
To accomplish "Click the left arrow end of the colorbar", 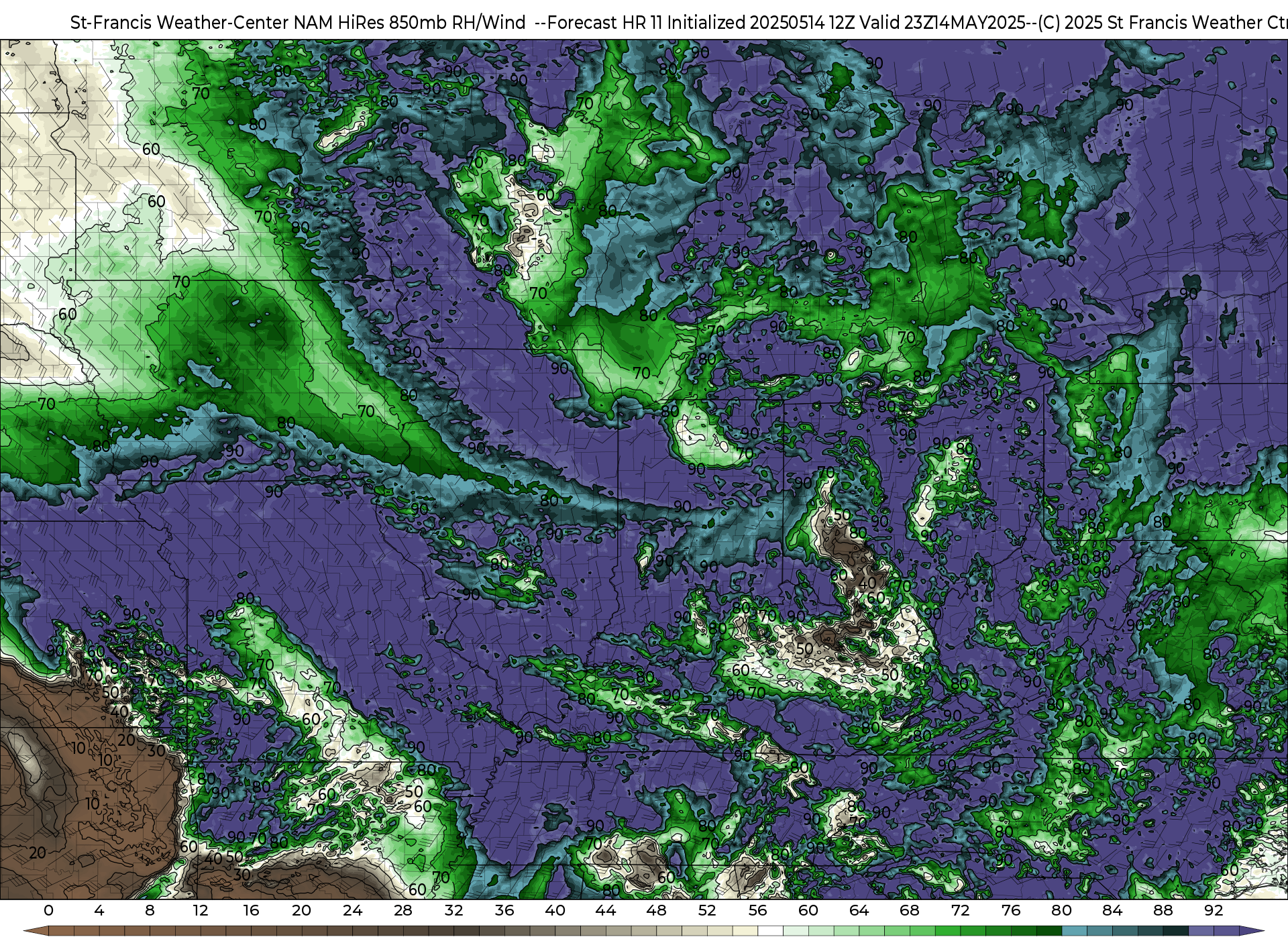I will click(36, 931).
